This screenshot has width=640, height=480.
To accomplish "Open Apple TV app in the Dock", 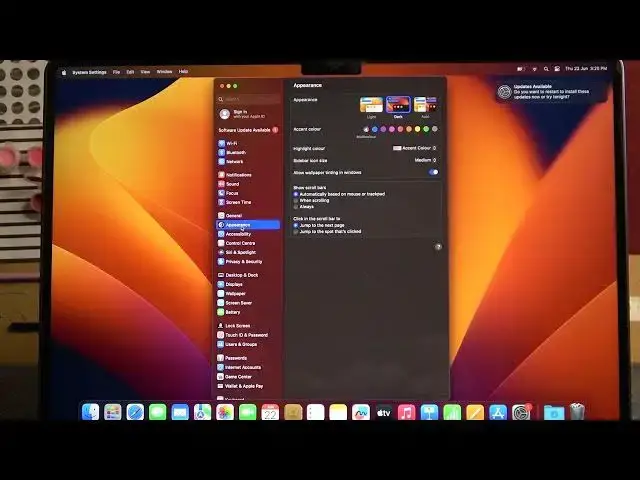I will point(383,413).
